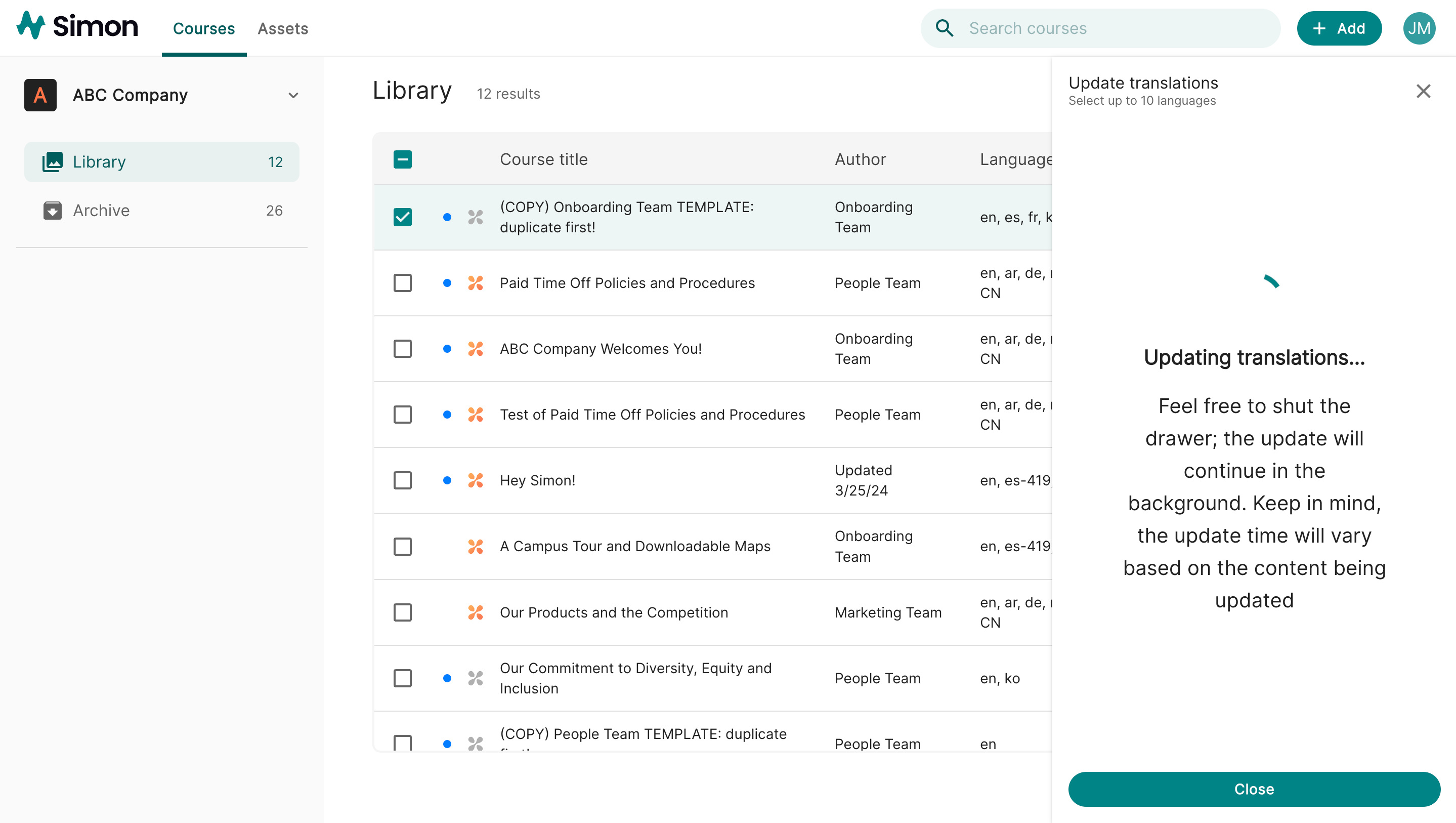Click the Add button

[1339, 28]
